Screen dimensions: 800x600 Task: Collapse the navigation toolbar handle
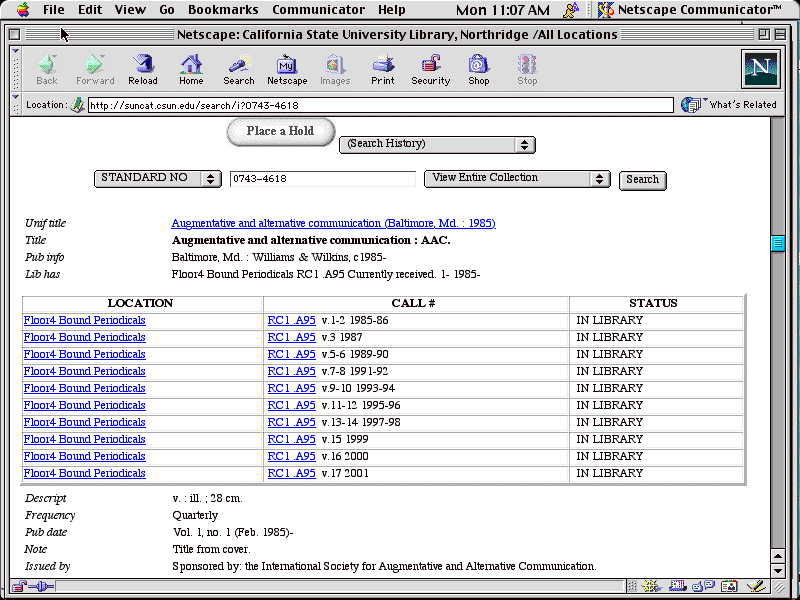click(15, 69)
